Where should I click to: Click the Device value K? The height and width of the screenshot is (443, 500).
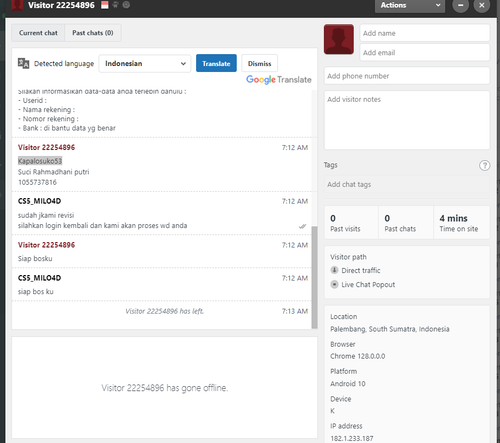(x=332, y=411)
